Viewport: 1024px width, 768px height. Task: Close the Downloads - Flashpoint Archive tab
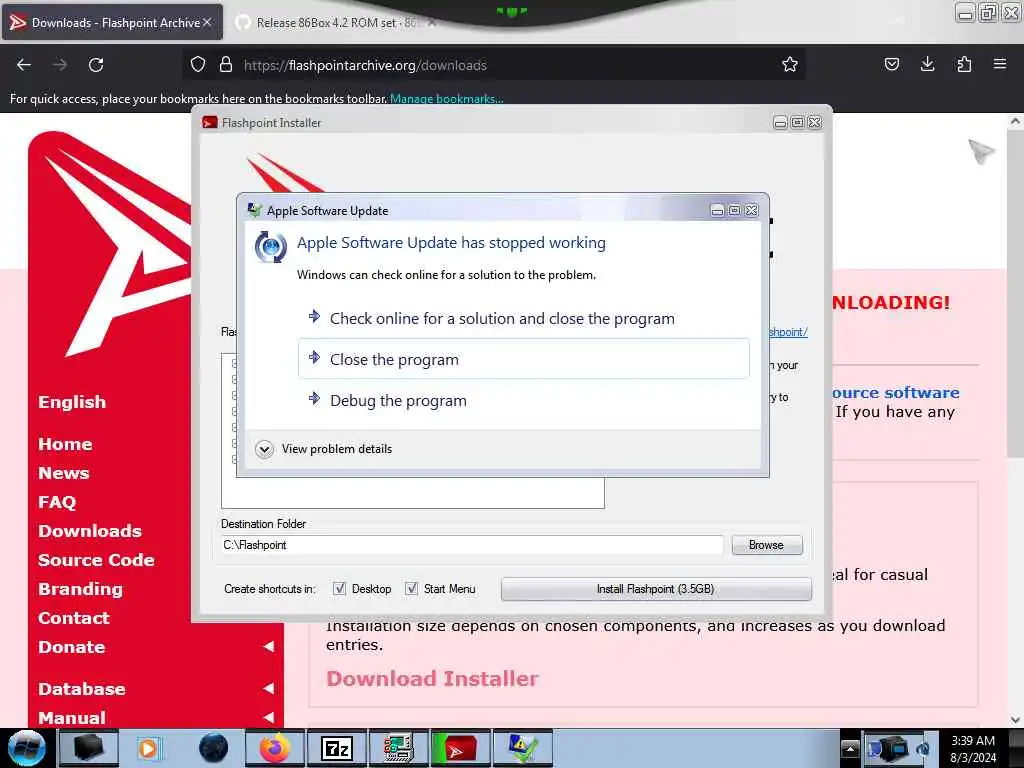pos(207,22)
